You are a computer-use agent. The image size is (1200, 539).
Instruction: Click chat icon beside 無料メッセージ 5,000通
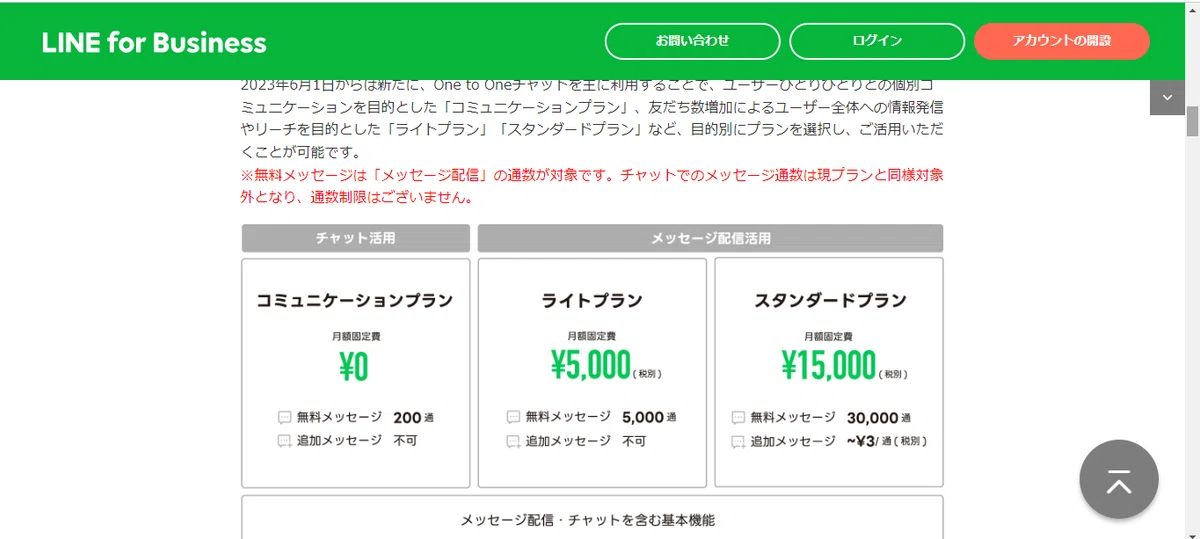tap(513, 418)
